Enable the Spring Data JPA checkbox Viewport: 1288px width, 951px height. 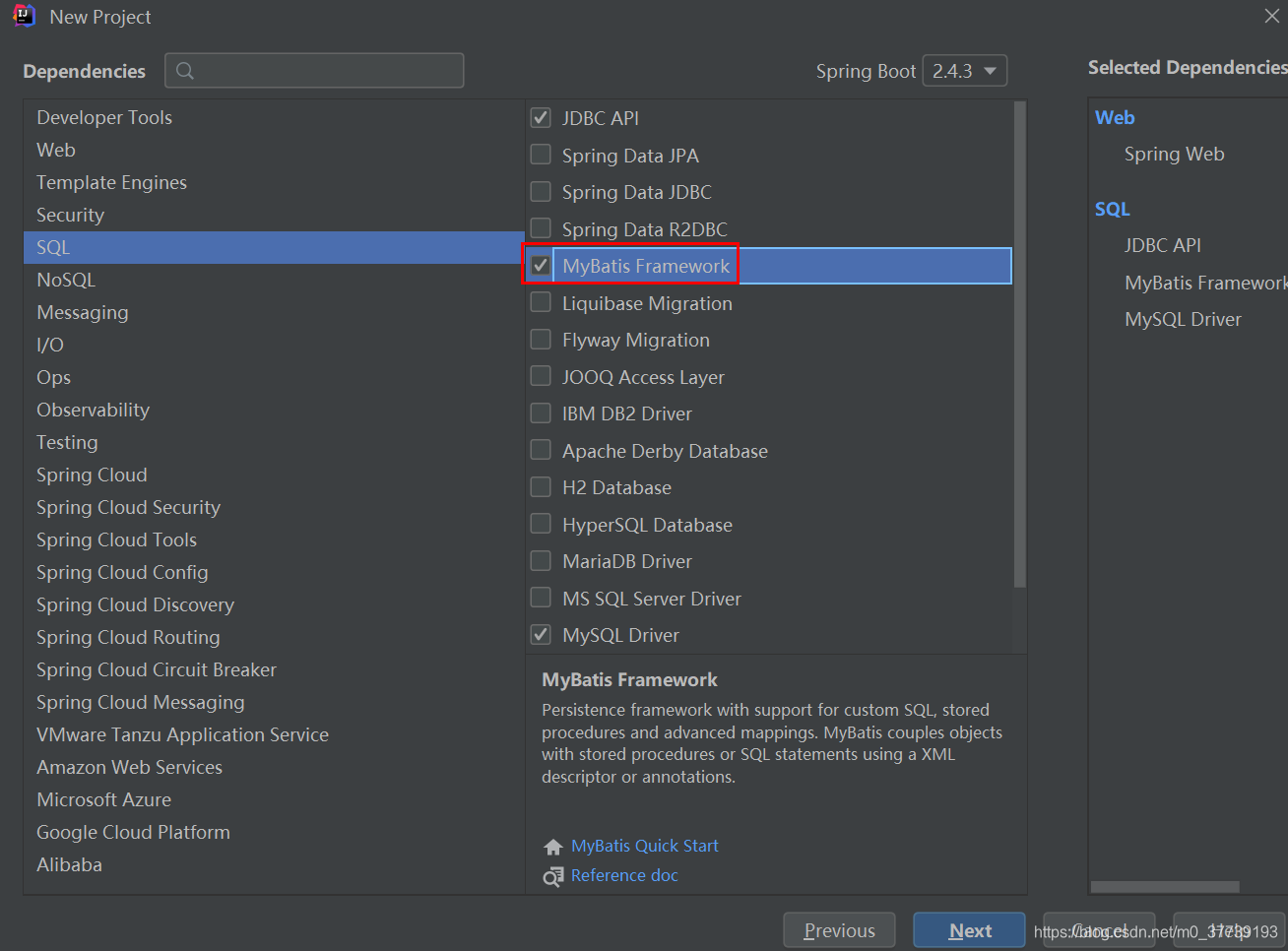(541, 155)
